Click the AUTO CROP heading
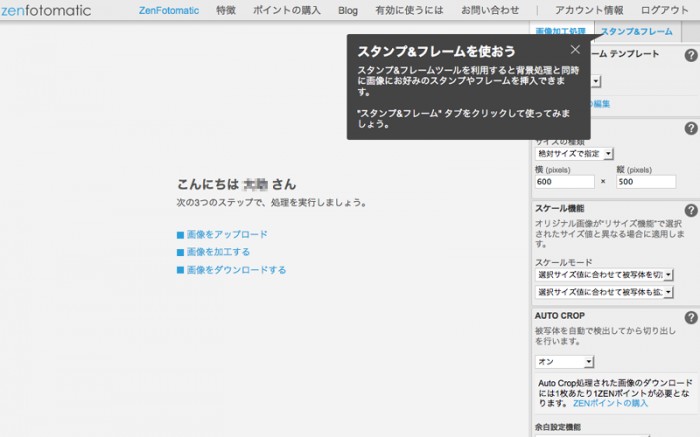 [560, 316]
